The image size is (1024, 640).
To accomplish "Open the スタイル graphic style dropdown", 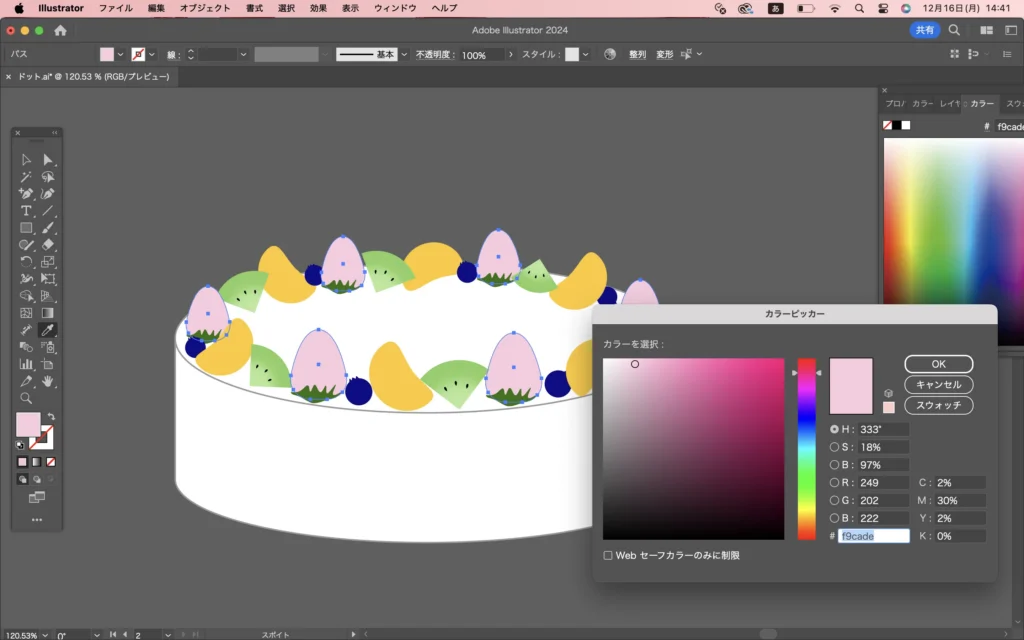I will click(x=586, y=55).
